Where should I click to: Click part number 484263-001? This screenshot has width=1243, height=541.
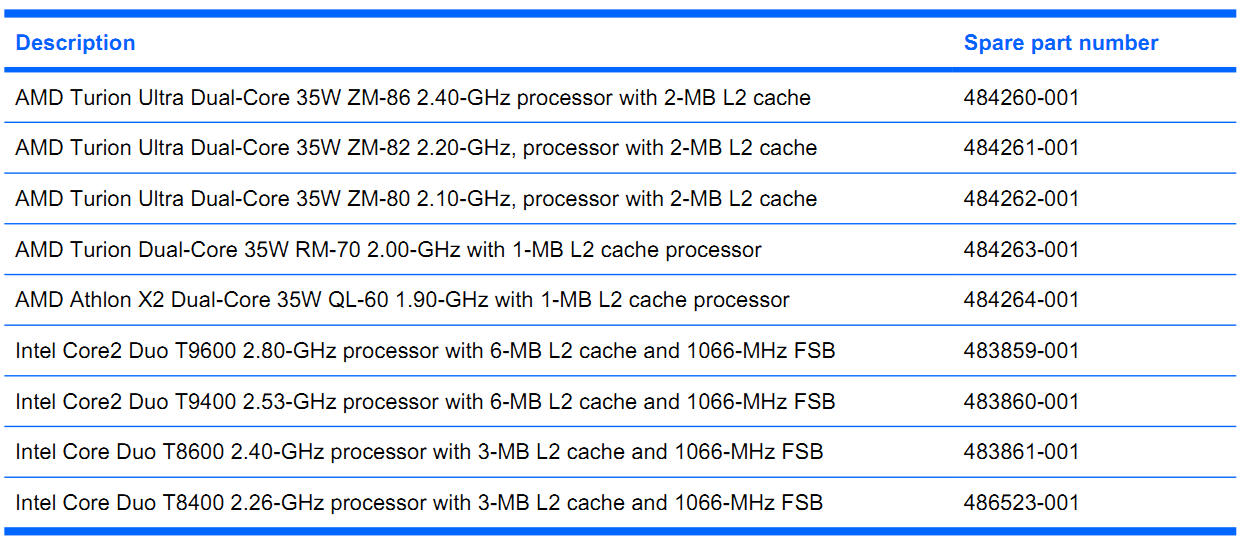[x=1022, y=250]
